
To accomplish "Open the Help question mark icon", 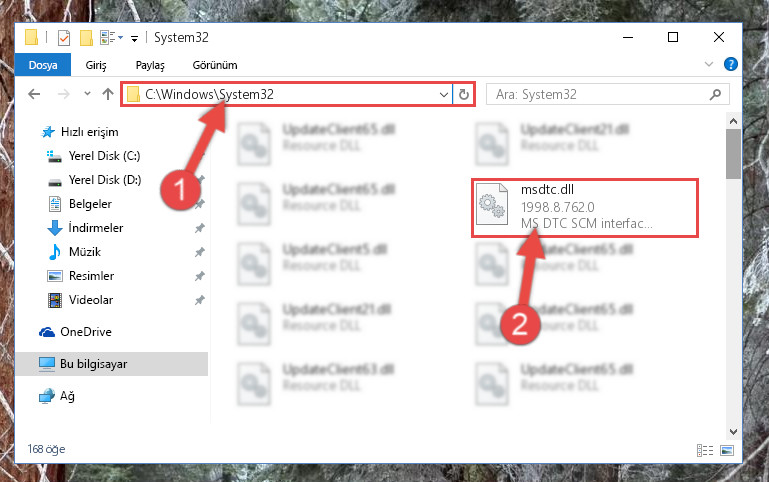I will point(730,64).
